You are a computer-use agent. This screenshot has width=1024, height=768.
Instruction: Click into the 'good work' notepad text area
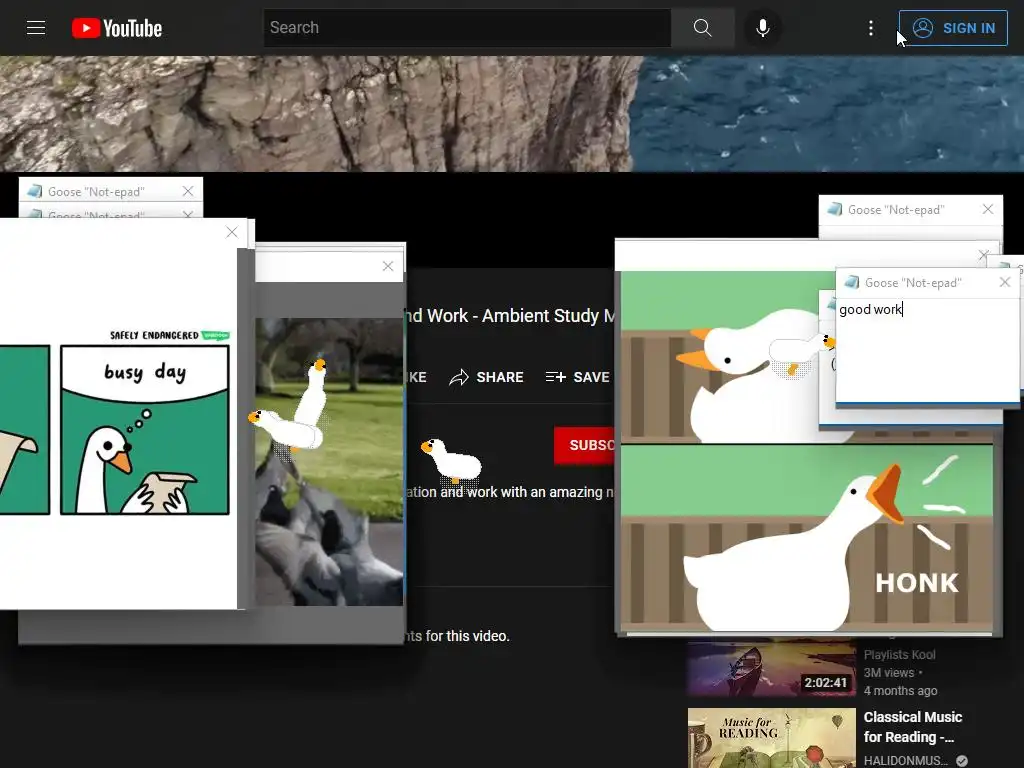tap(927, 351)
